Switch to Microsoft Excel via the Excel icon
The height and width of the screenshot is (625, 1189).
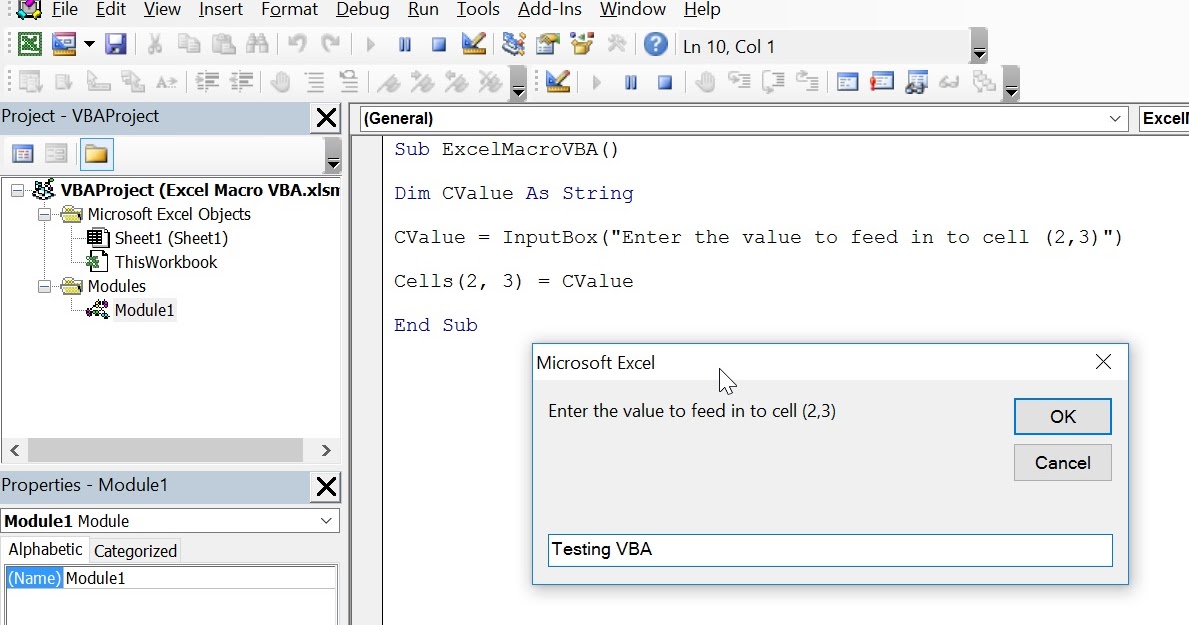click(x=30, y=44)
